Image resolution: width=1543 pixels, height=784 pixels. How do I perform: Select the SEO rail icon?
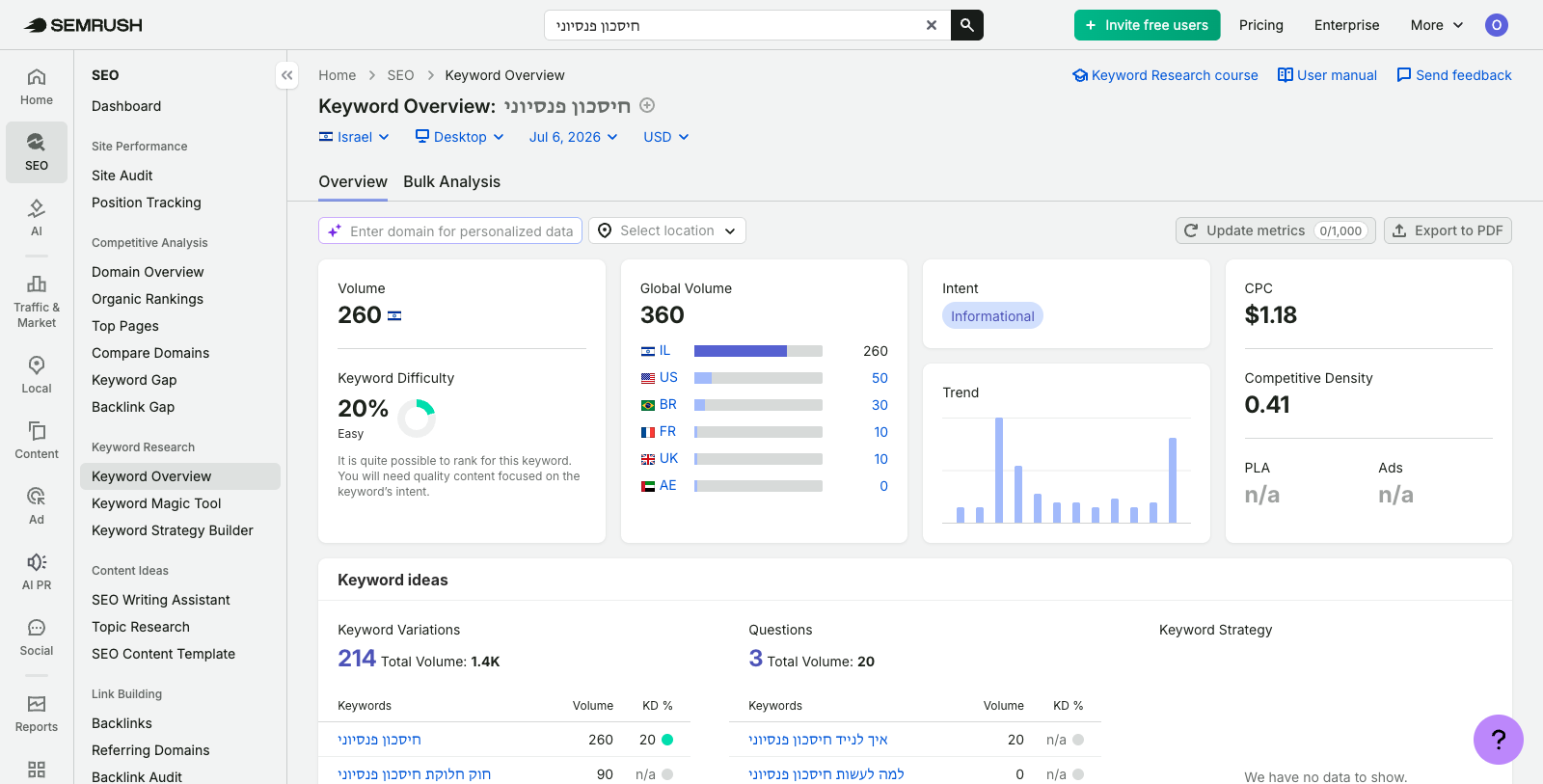tap(37, 152)
